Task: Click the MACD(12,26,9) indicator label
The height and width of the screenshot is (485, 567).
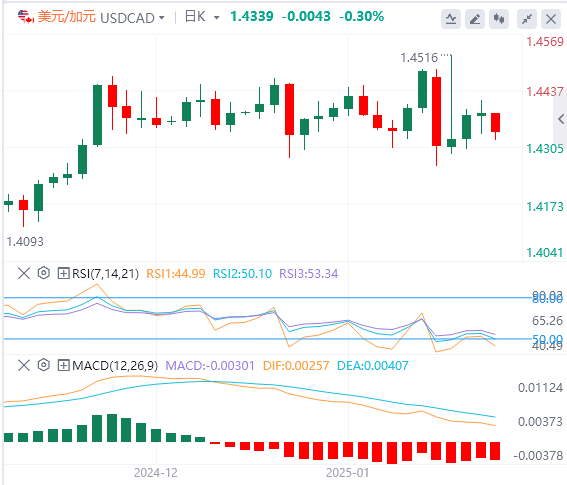Action: click(115, 366)
